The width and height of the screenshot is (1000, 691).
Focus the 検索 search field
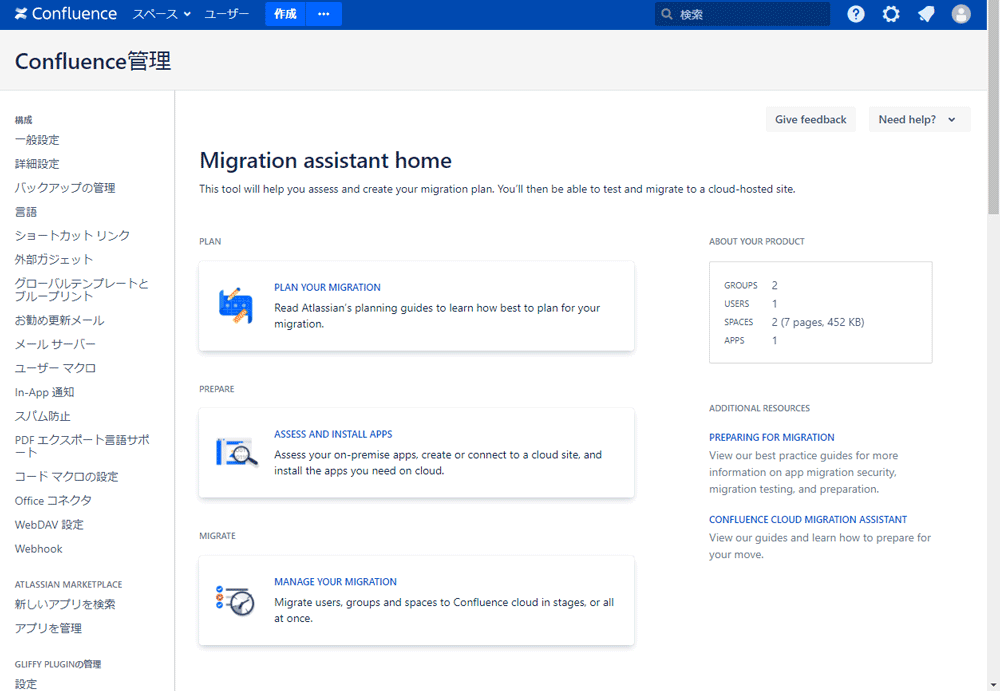[x=742, y=14]
